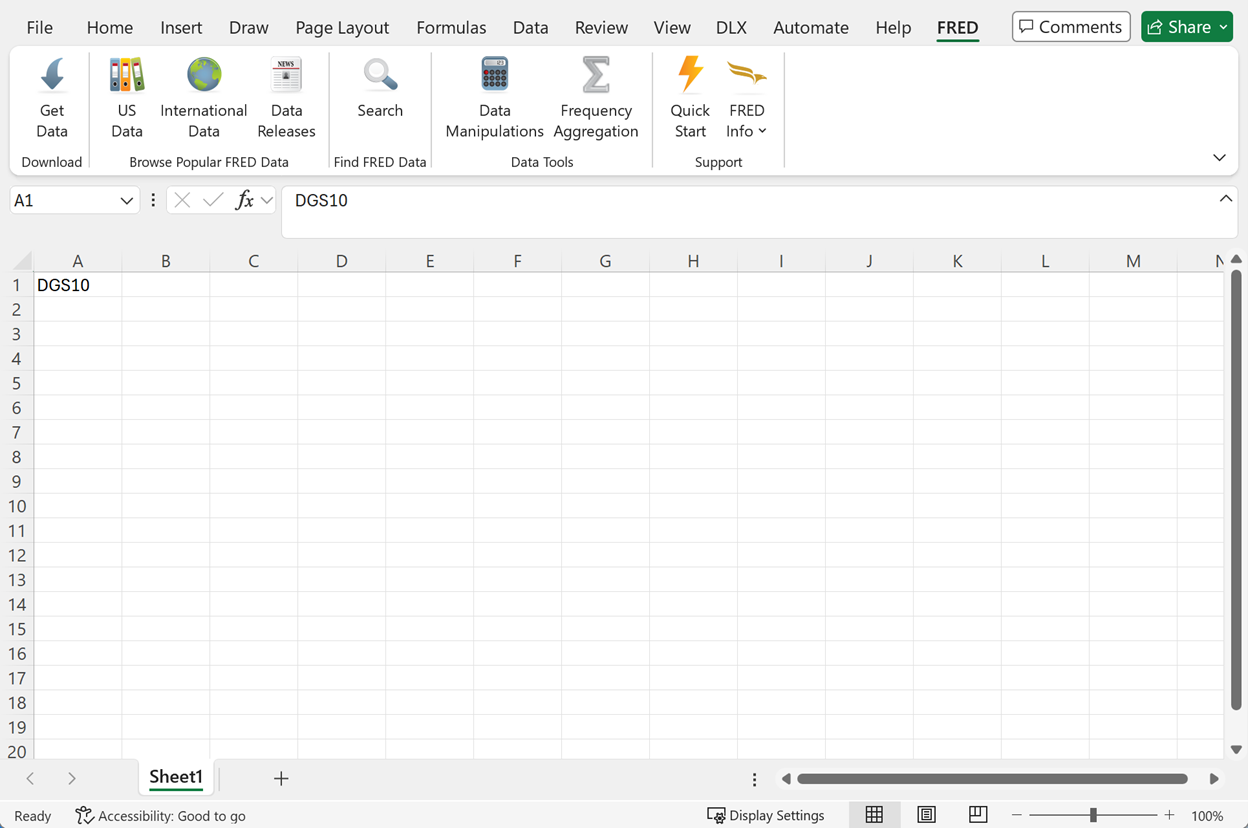Open Share button dropdown
The height and width of the screenshot is (828, 1248).
tap(1224, 27)
